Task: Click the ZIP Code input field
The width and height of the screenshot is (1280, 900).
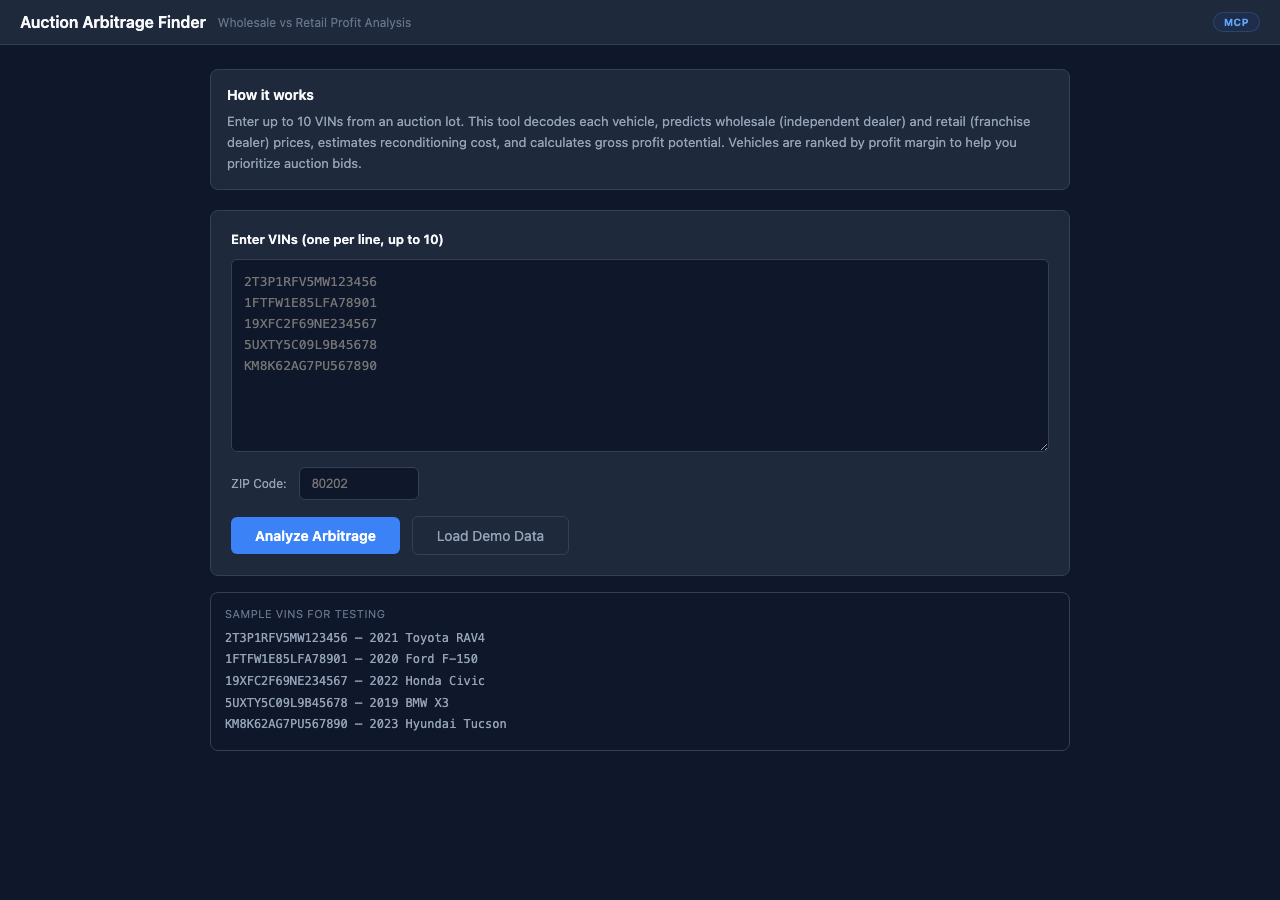Action: (x=358, y=483)
